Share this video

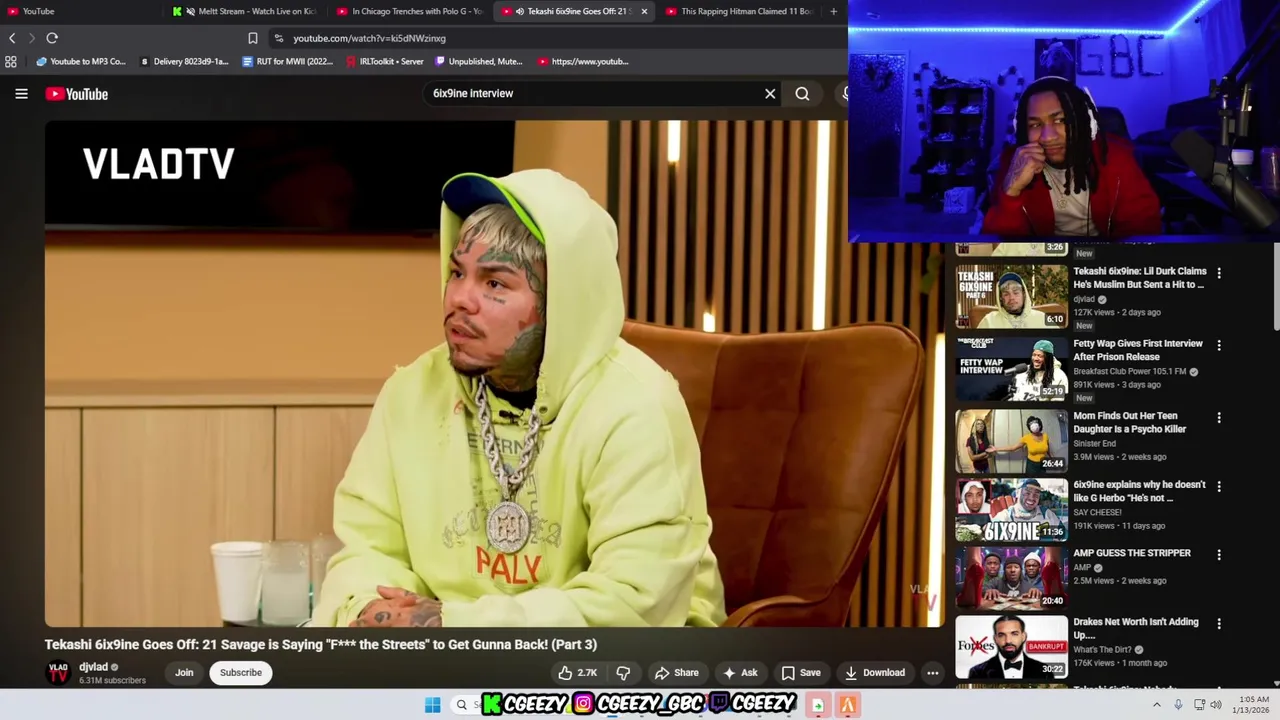coord(676,673)
